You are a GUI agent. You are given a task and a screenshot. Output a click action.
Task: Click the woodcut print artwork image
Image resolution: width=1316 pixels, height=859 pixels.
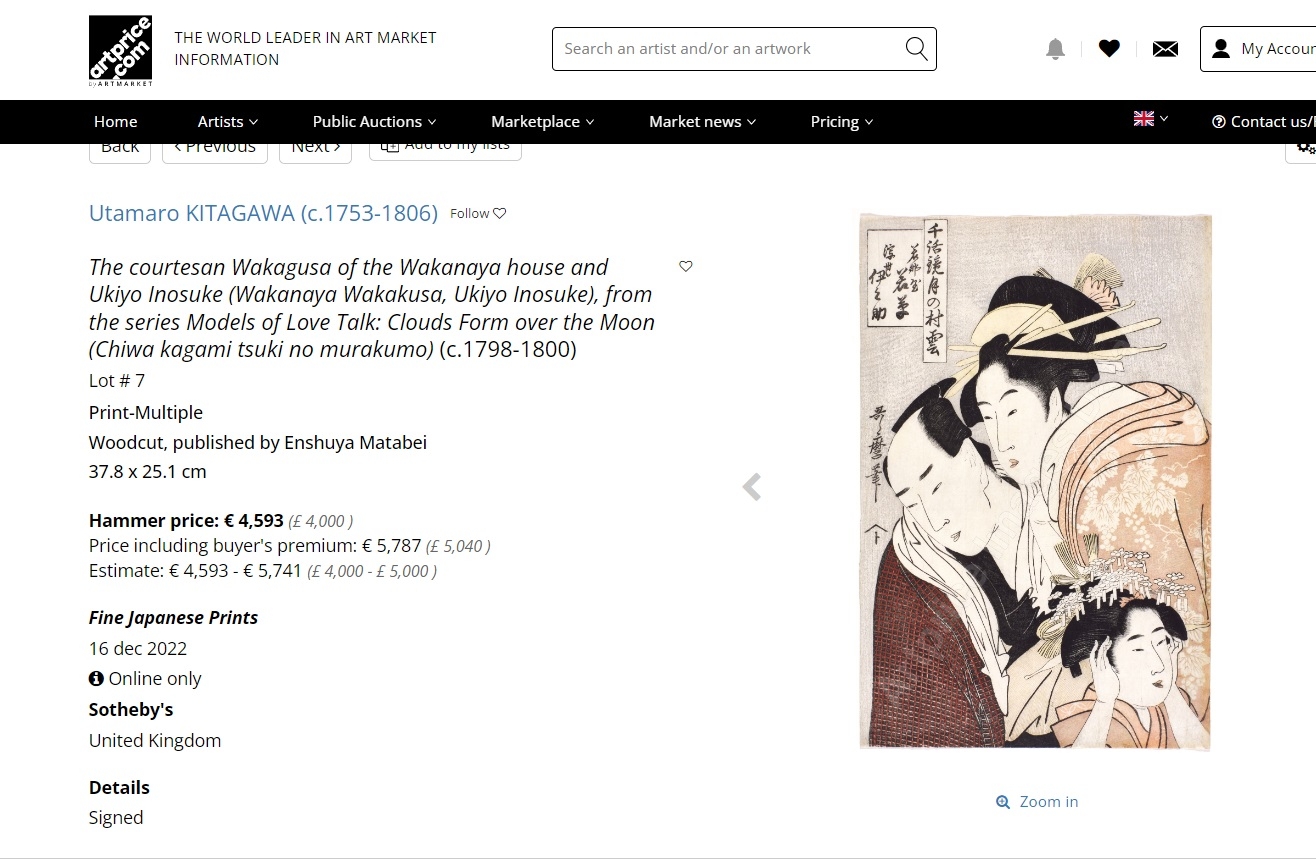1035,482
